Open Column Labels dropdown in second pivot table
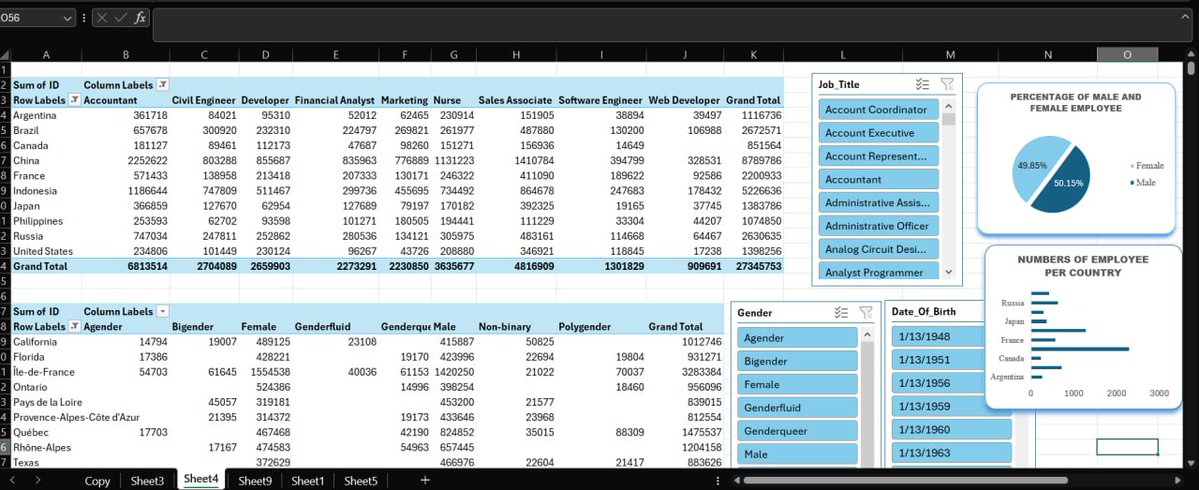This screenshot has height=490, width=1199. [163, 311]
